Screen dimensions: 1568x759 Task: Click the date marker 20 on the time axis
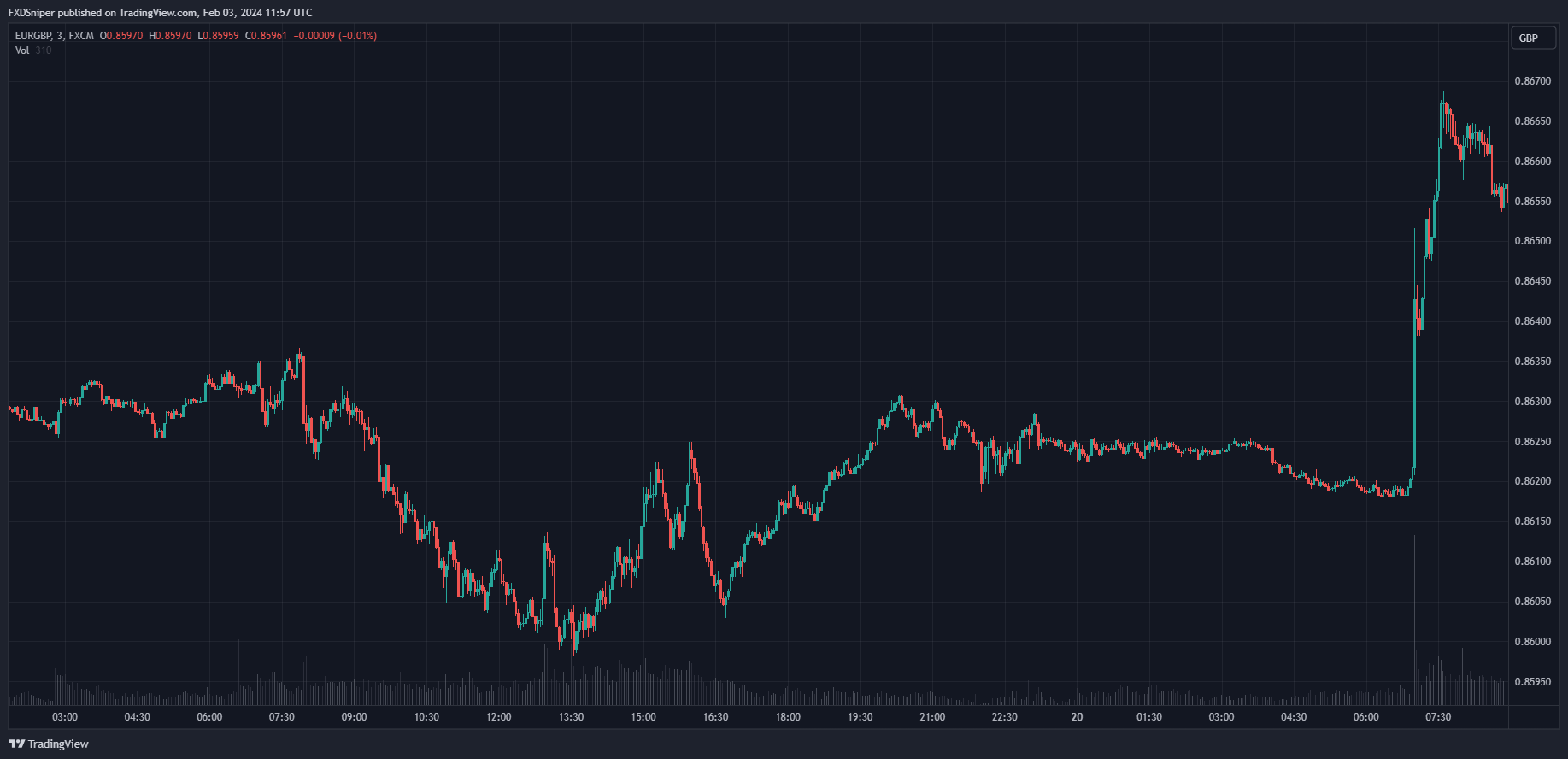tap(1077, 717)
